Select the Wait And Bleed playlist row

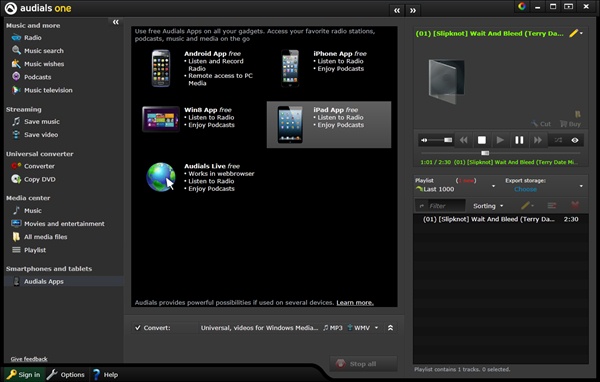501,219
